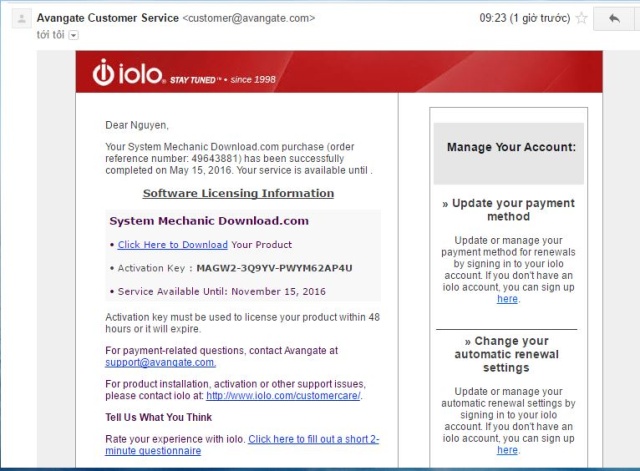Click 'Service Available Until: November 15, 2016'
The width and height of the screenshot is (640, 471).
(222, 291)
